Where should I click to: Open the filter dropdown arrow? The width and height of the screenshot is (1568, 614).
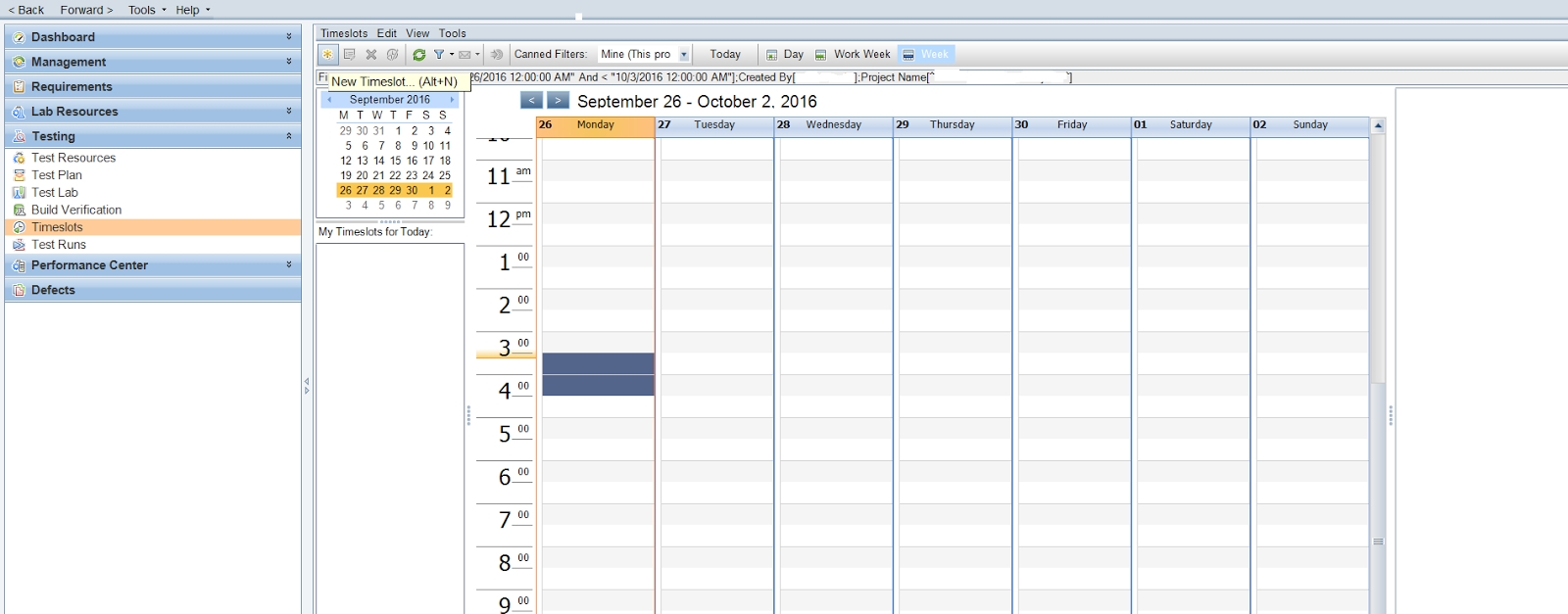452,55
